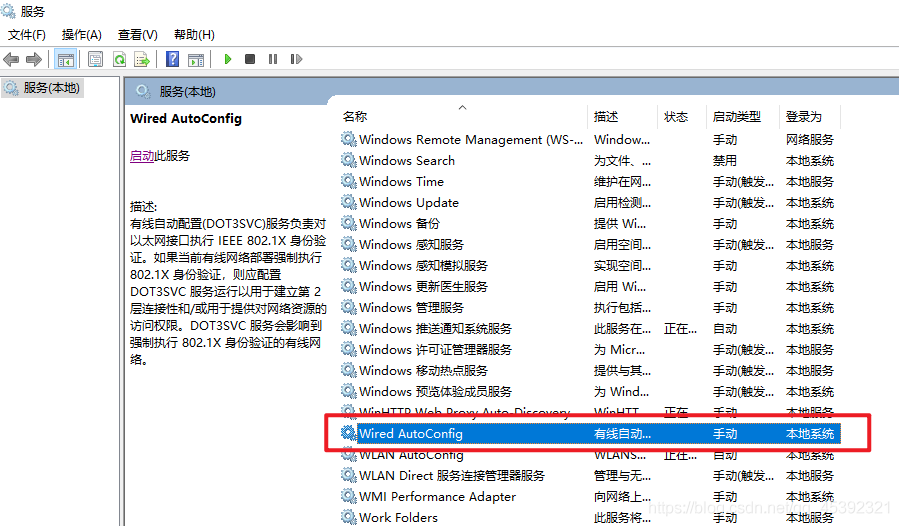Open the 文件(F) menu

point(27,35)
